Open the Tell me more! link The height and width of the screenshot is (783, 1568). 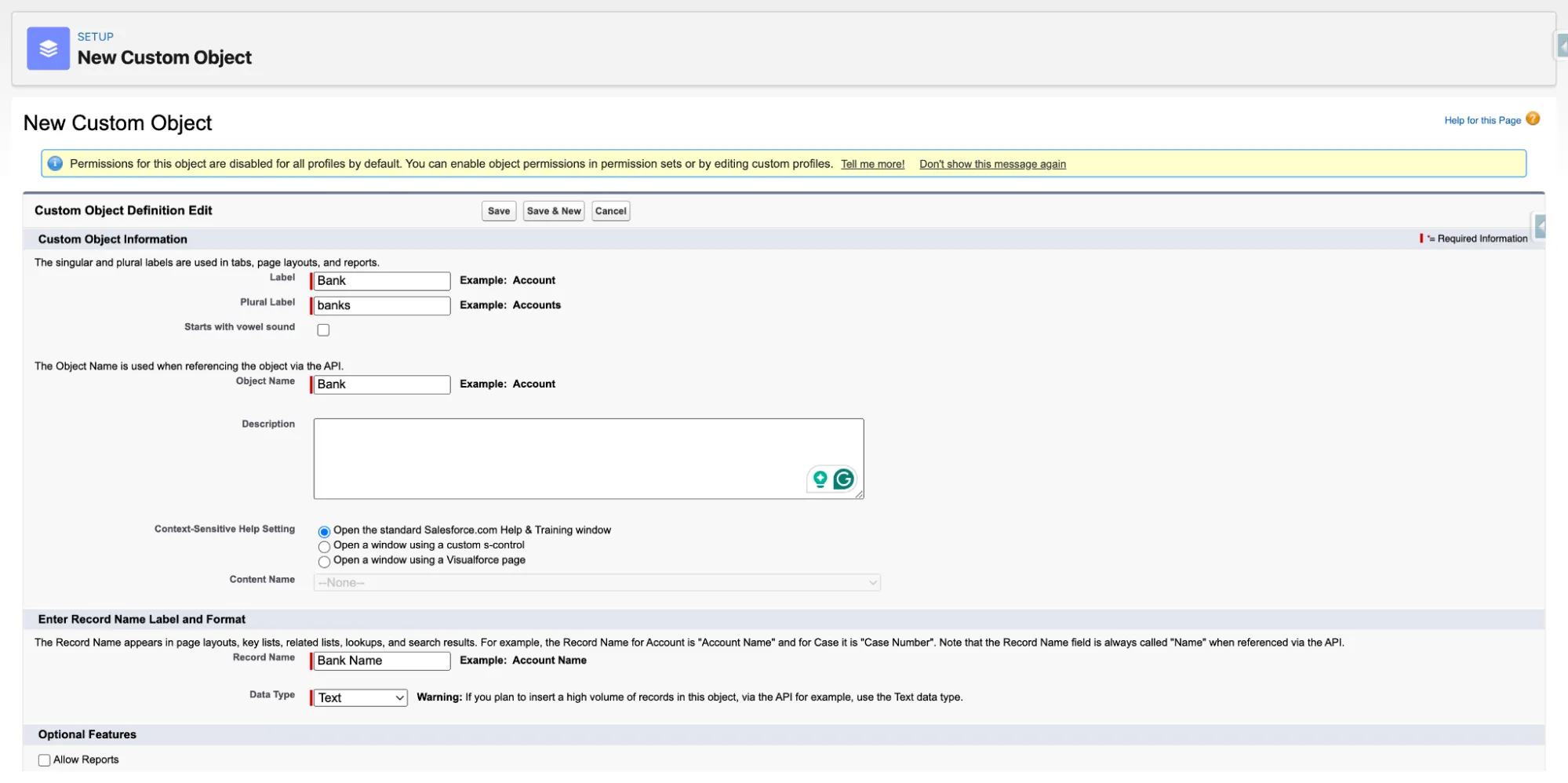pos(872,165)
